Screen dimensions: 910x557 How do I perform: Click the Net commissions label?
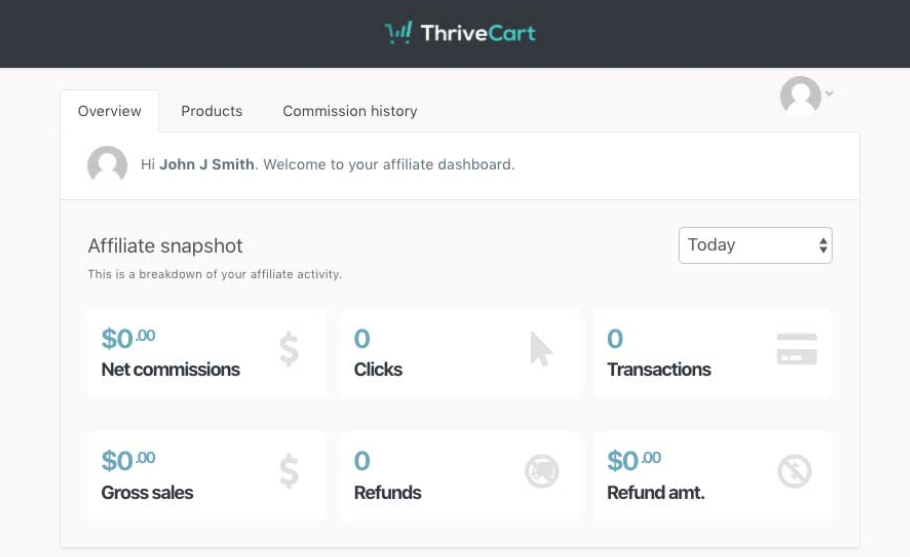pos(171,369)
